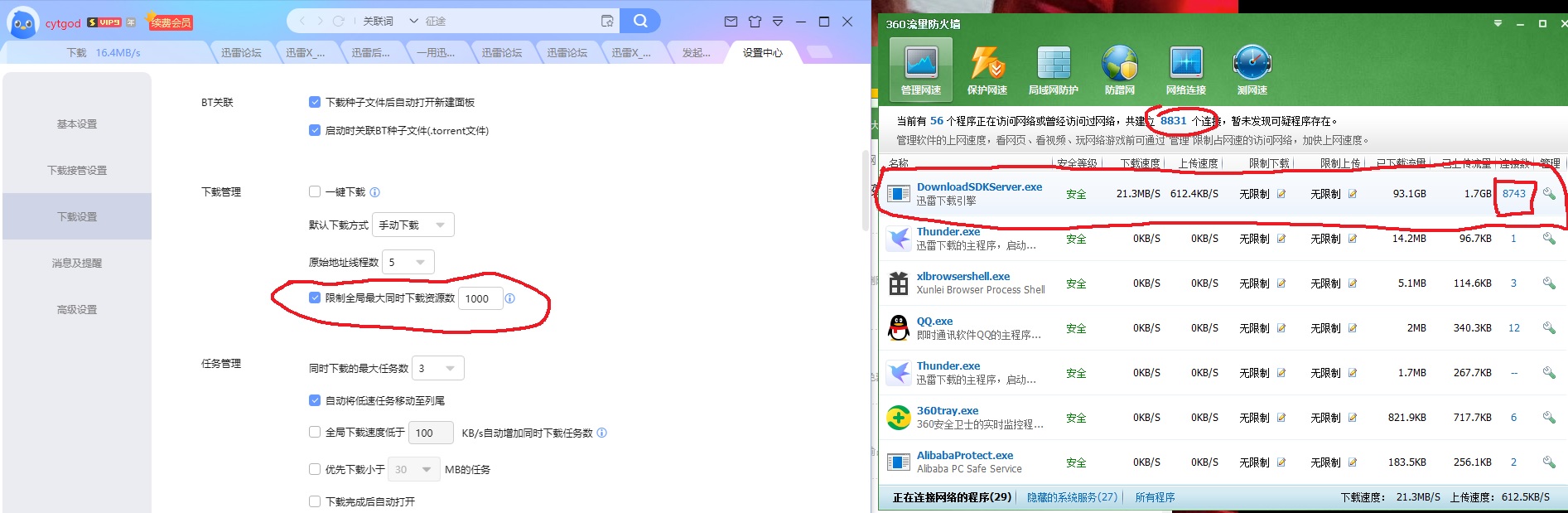Open 保护网速 in the 360 firewall toolbar
1568x513 pixels.
coord(987,70)
